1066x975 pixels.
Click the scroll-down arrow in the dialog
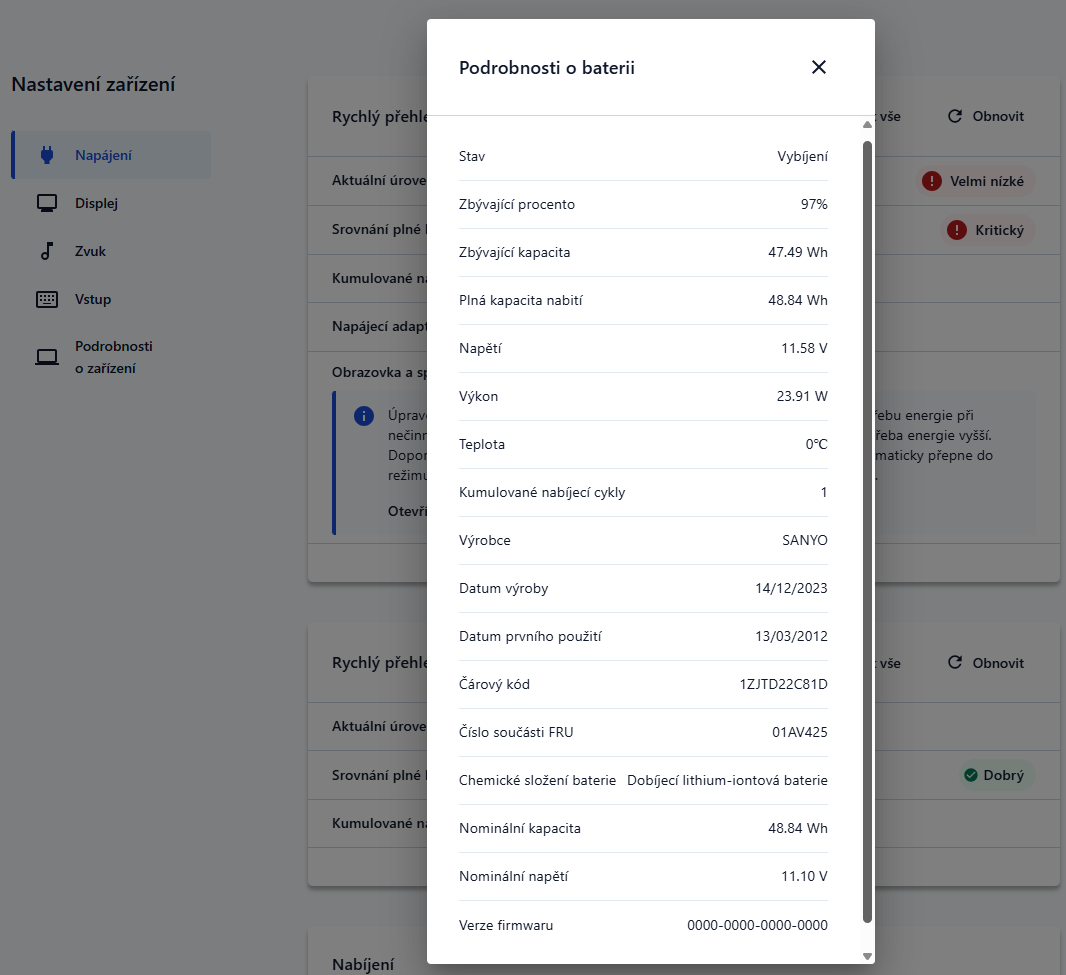[867, 956]
